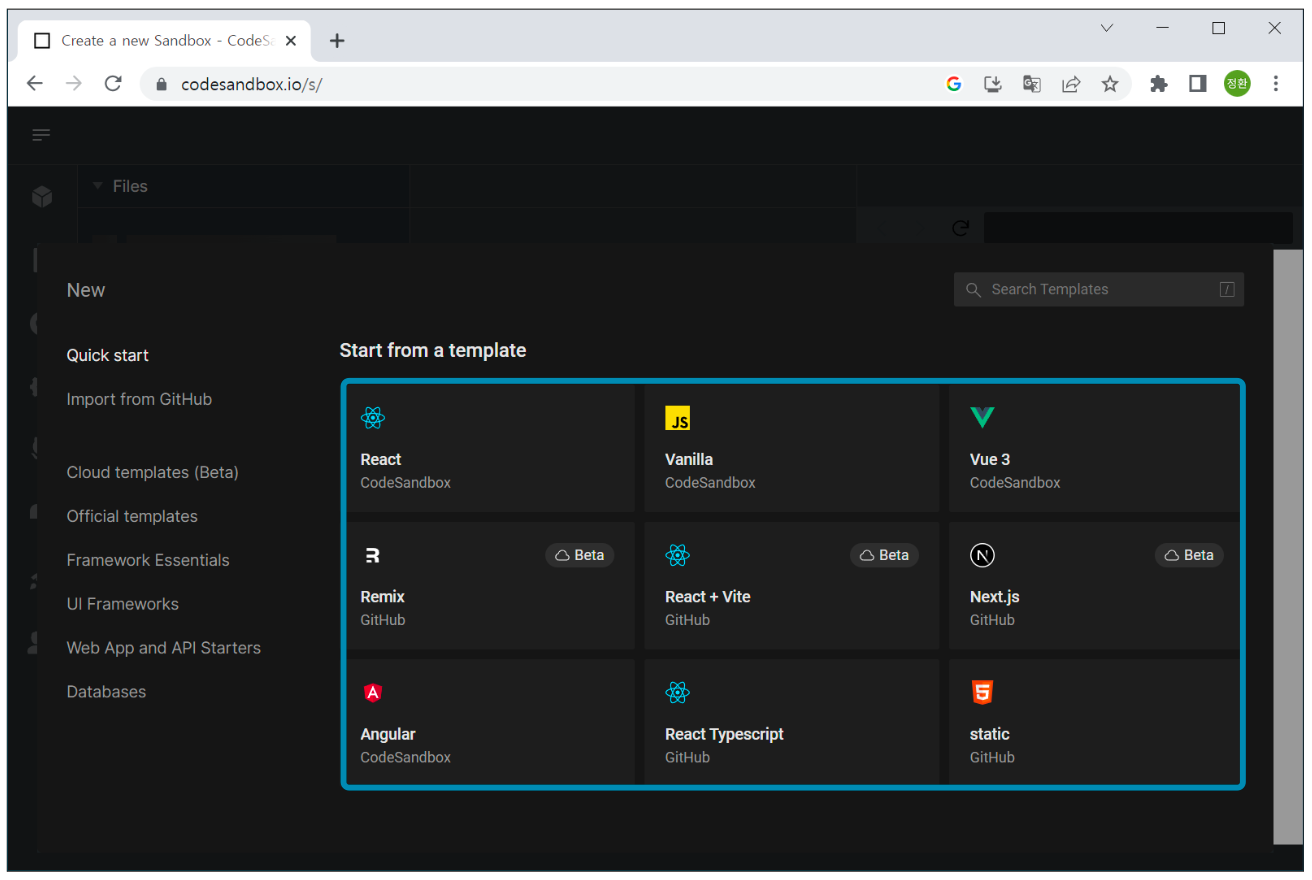This screenshot has height=880, width=1312.
Task: Click the install app icon in address bar
Action: click(993, 84)
